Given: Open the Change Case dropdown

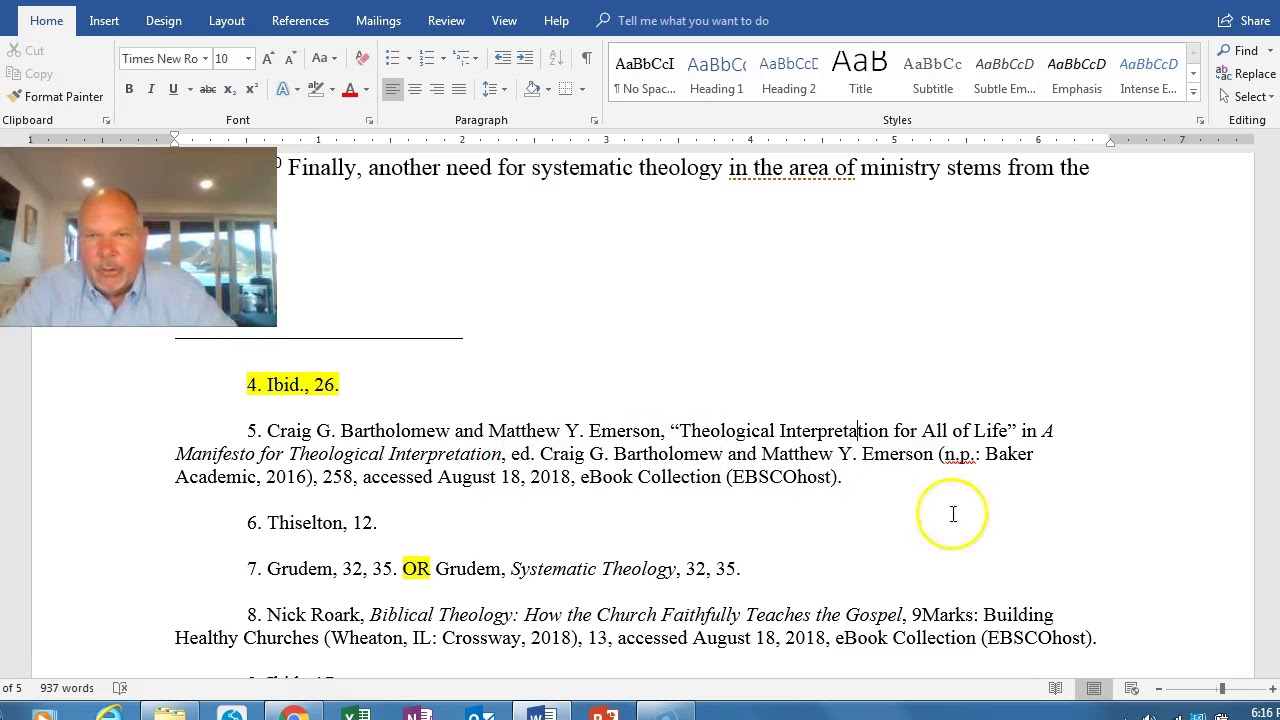Looking at the screenshot, I should click(x=324, y=59).
